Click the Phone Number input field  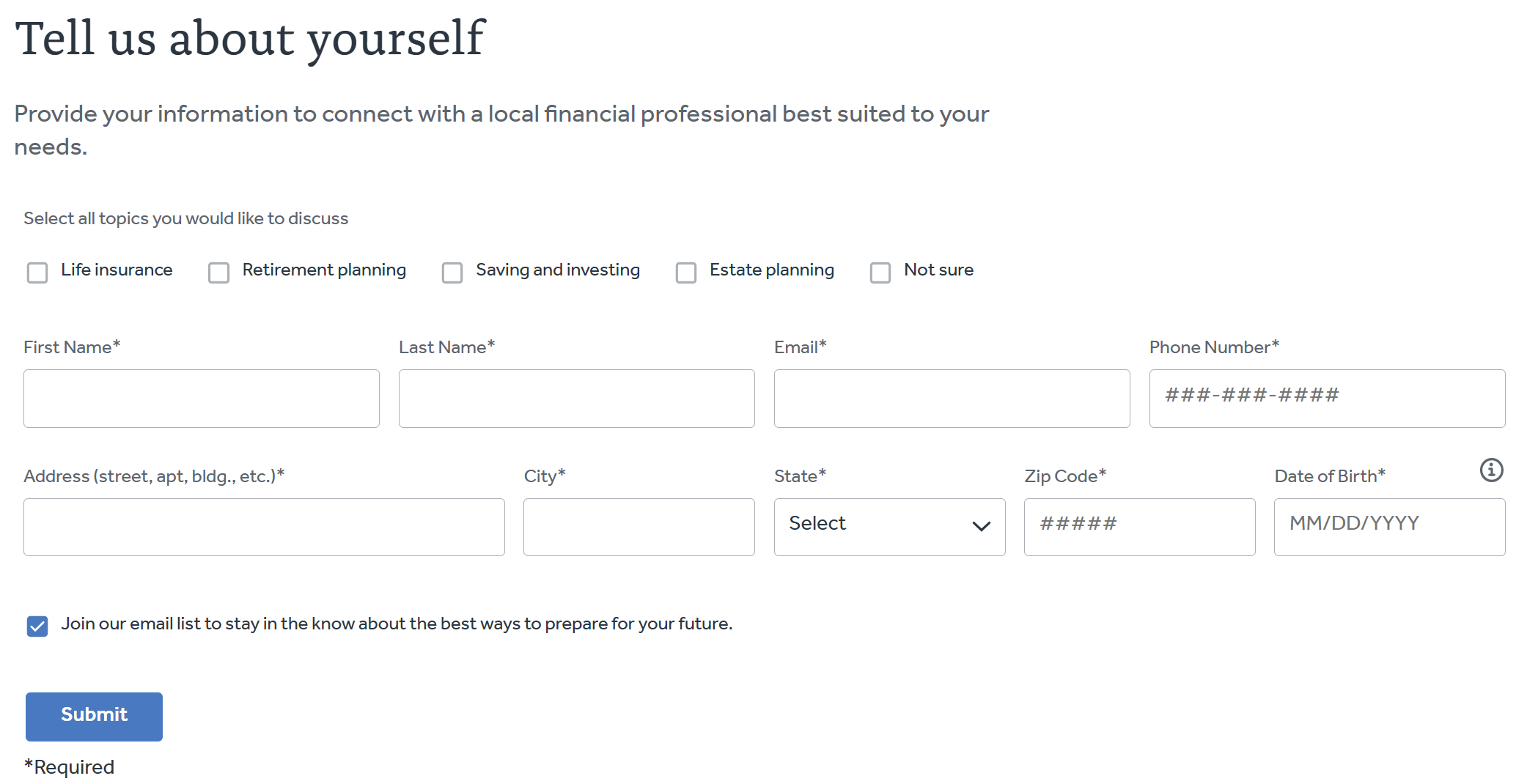1327,399
